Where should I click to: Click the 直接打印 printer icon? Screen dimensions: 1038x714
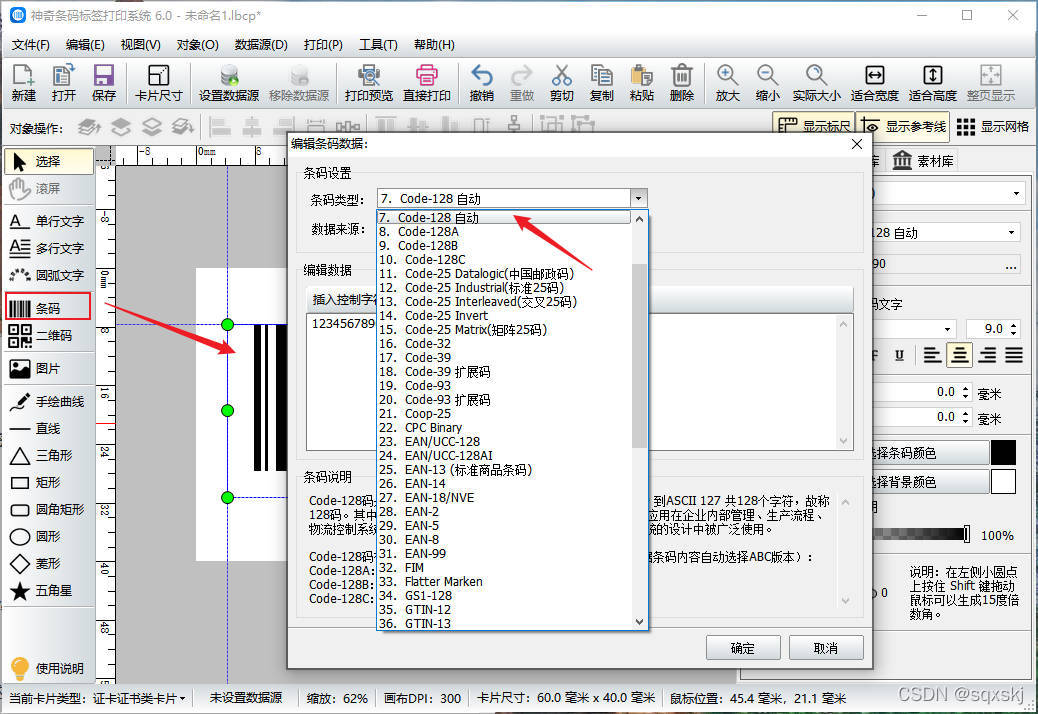(x=426, y=83)
